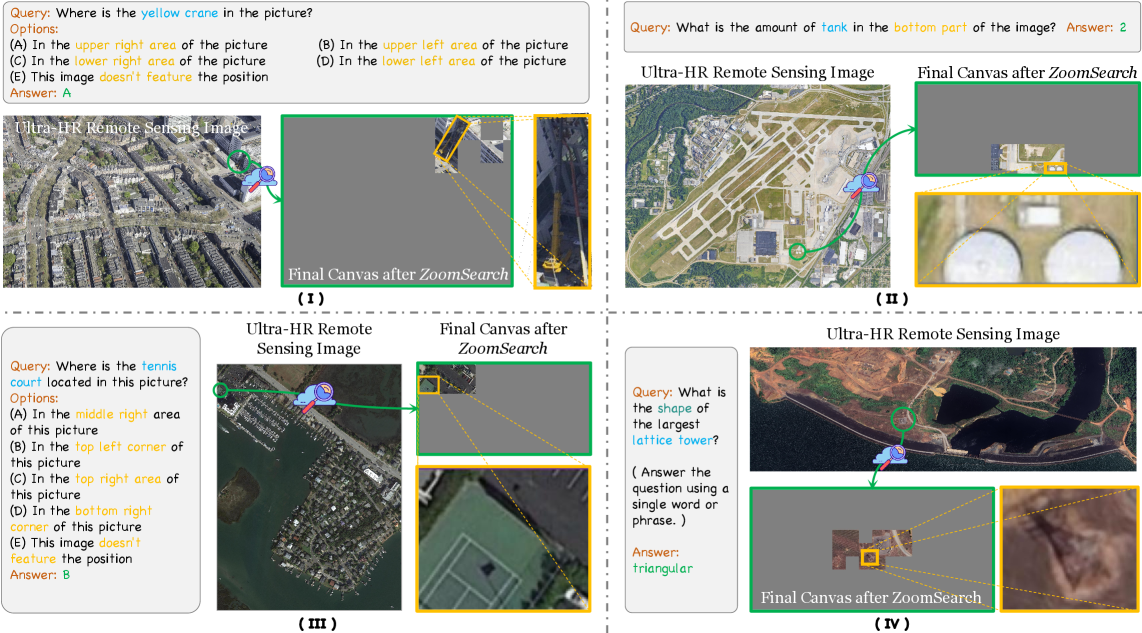Click the 'single word or phrase' instruction text

click(x=680, y=497)
